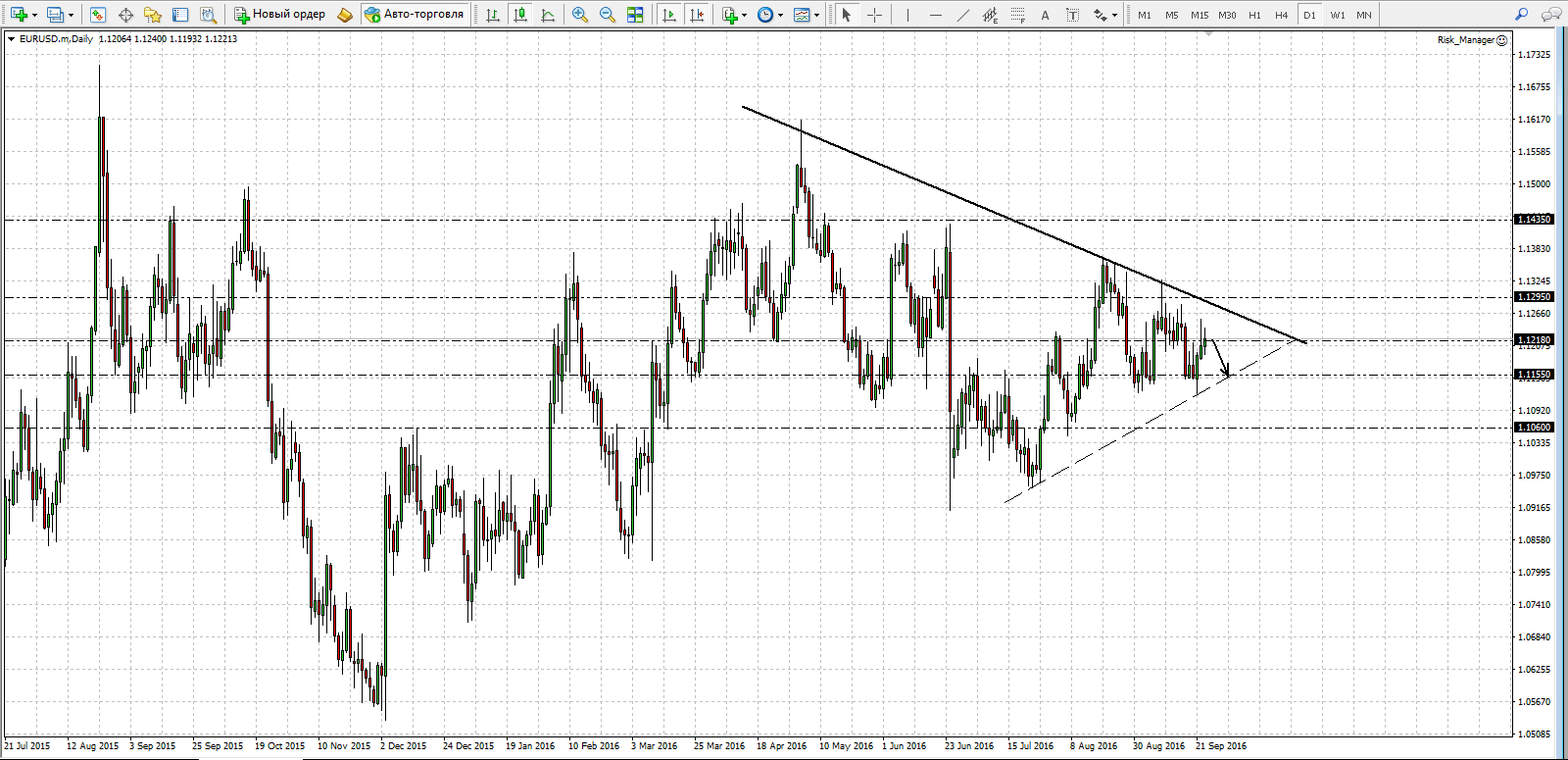Screen dimensions: 1568x760
Task: Open the Strategy Tester
Action: [x=208, y=15]
